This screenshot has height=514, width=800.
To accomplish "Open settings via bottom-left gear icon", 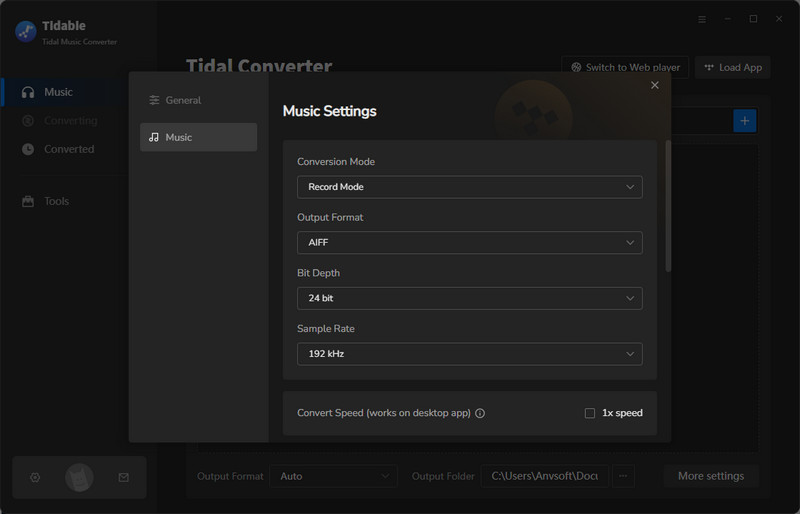I will coord(35,477).
